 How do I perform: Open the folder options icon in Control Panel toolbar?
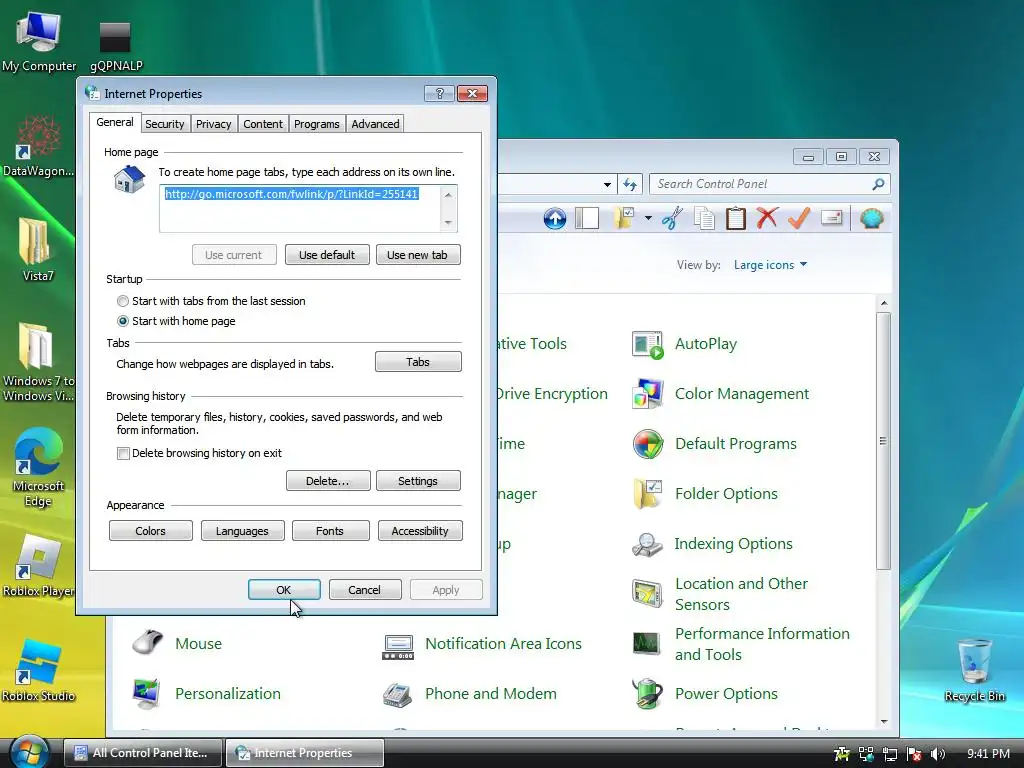point(625,218)
